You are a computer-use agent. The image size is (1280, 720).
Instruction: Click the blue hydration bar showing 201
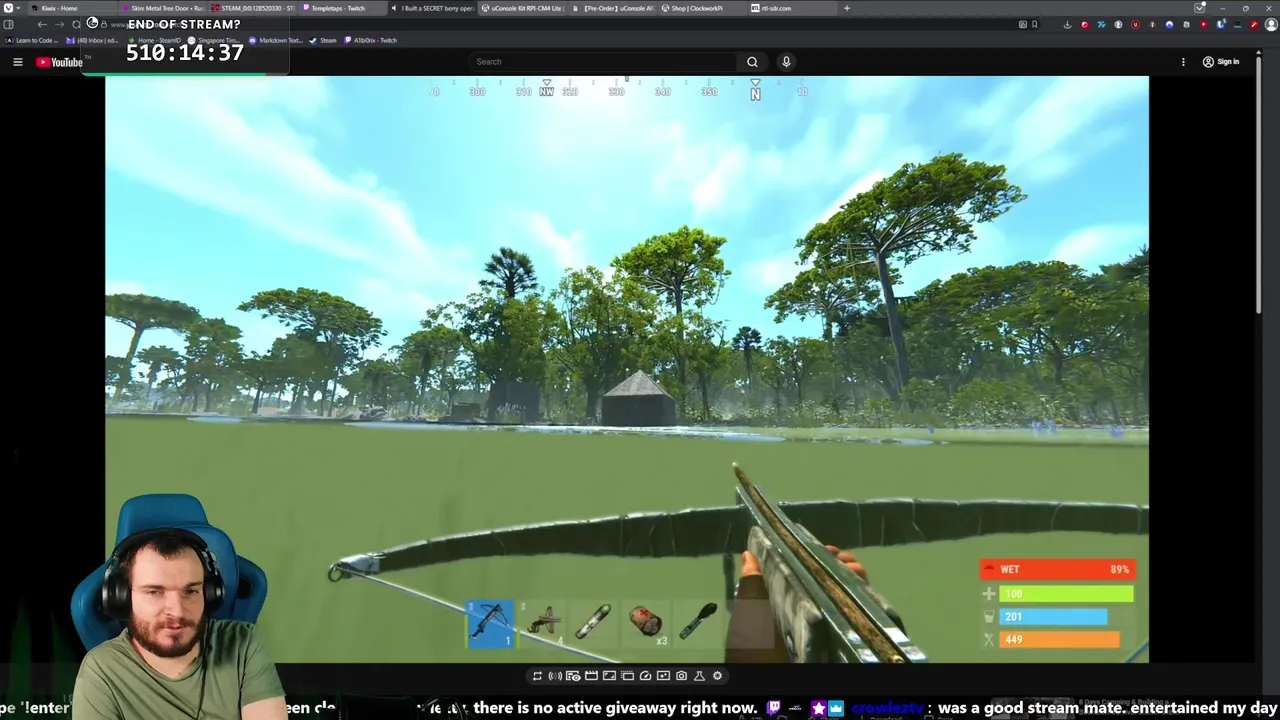(x=1053, y=617)
